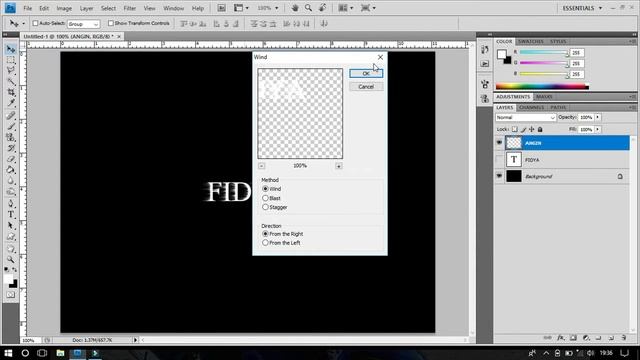Select the Hand tool in toolbox
This screenshot has height=360, width=640.
click(x=11, y=249)
